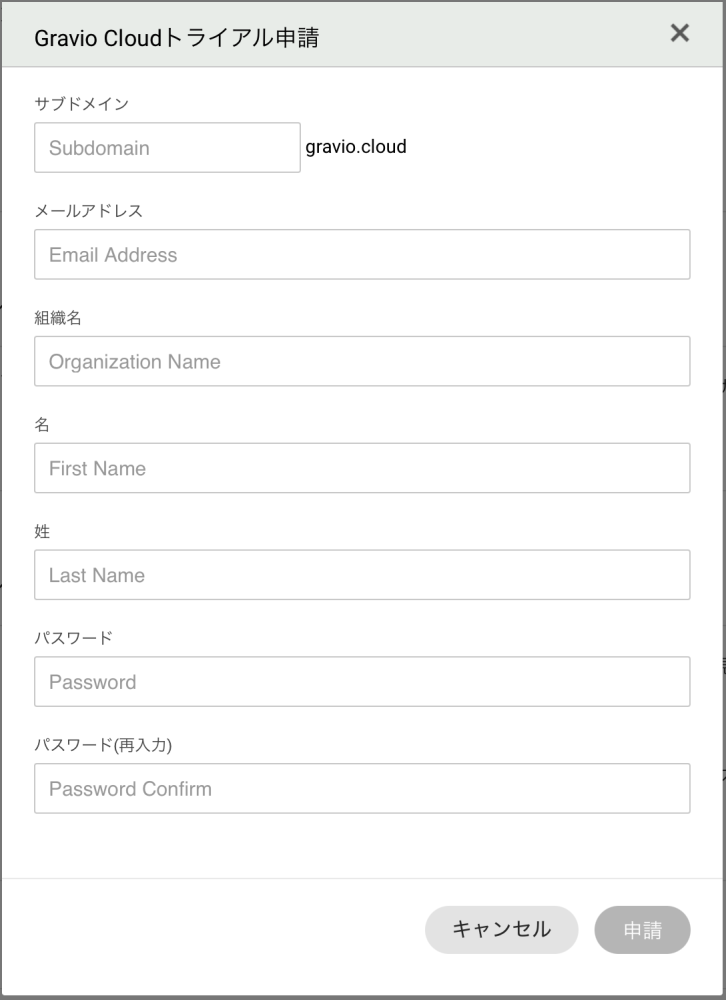The width and height of the screenshot is (726, 1000).
Task: Click the 名 label above First Name
Action: click(x=42, y=424)
